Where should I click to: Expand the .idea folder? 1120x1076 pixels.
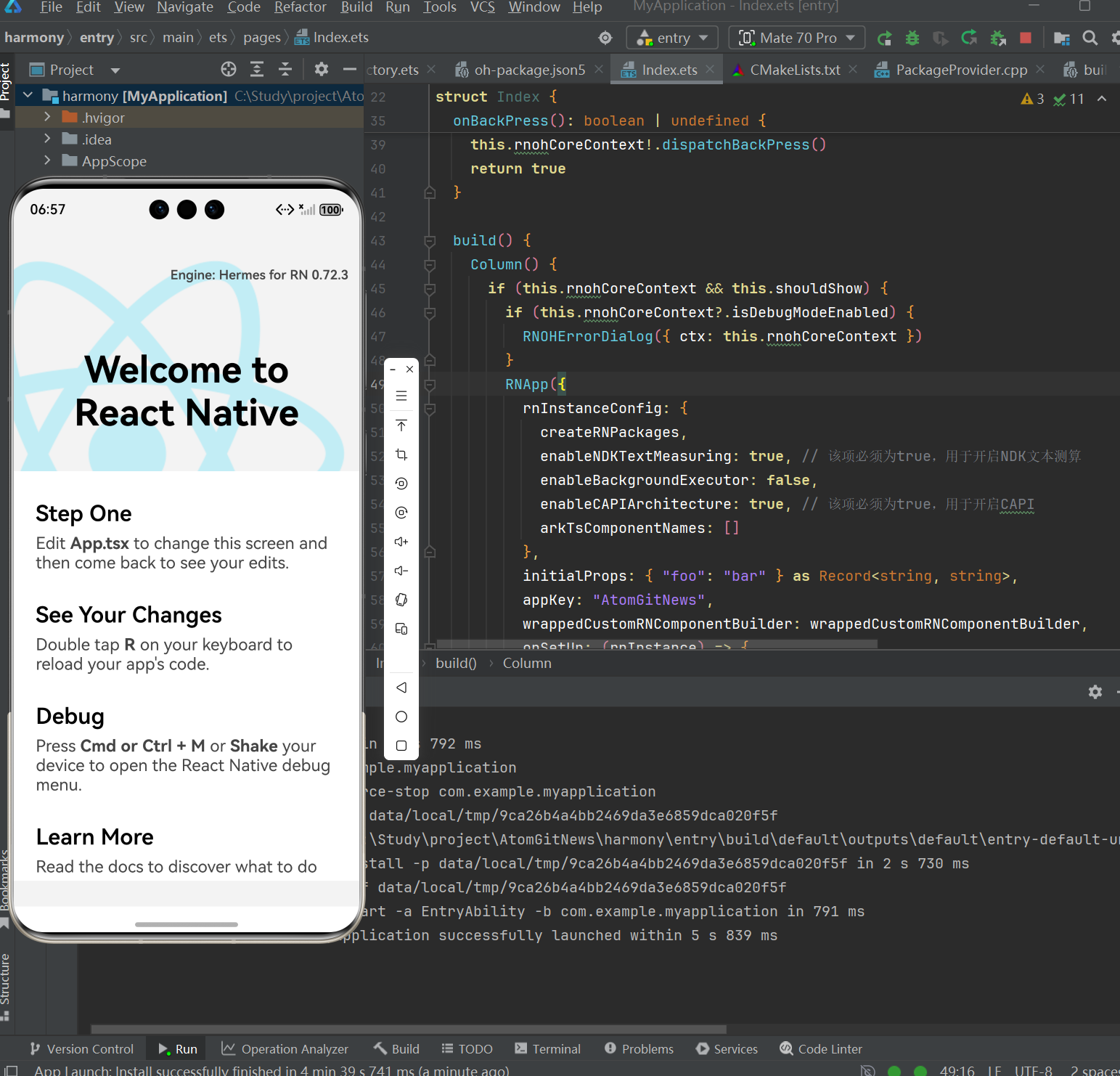point(47,139)
